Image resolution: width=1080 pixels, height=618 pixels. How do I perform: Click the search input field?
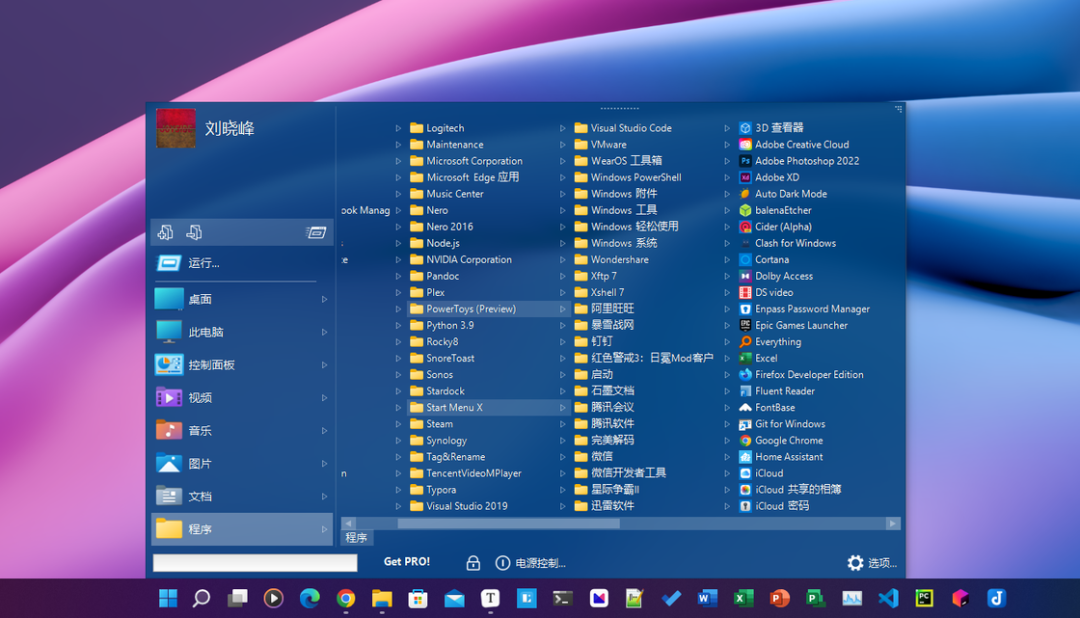pos(255,563)
